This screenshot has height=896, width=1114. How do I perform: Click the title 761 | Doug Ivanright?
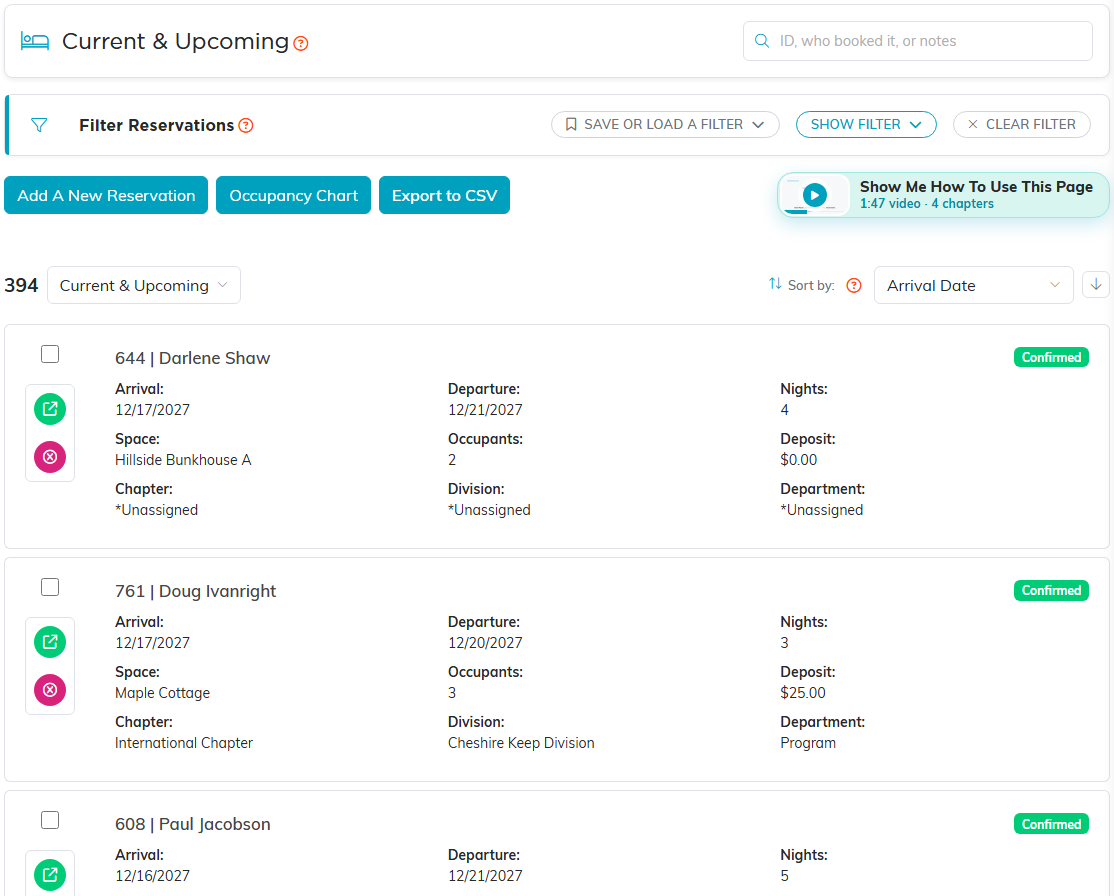pyautogui.click(x=195, y=591)
